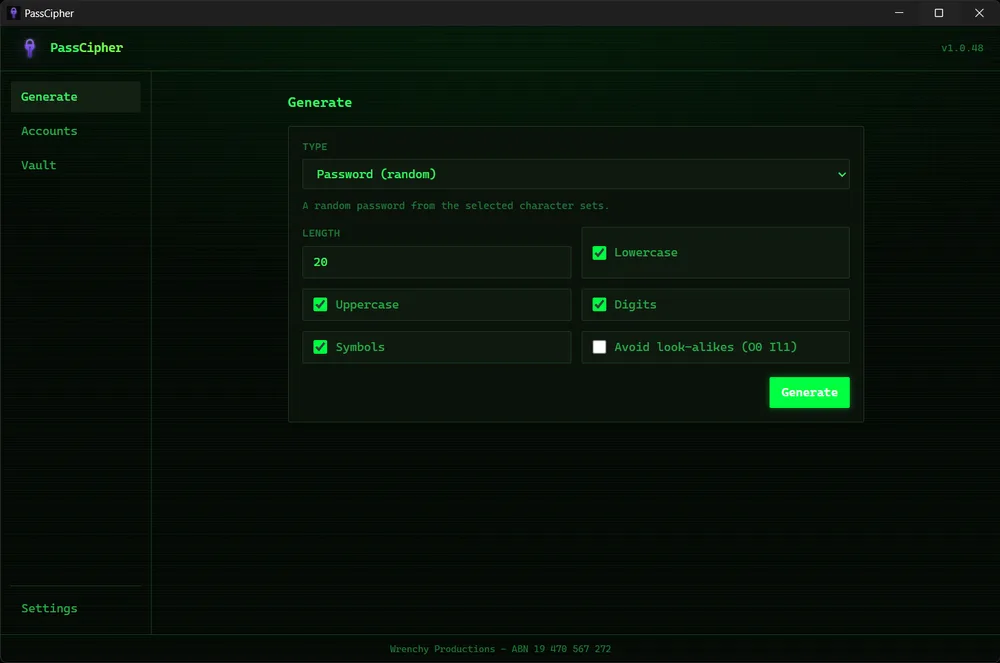Minimize the PassCipher window

point(899,13)
